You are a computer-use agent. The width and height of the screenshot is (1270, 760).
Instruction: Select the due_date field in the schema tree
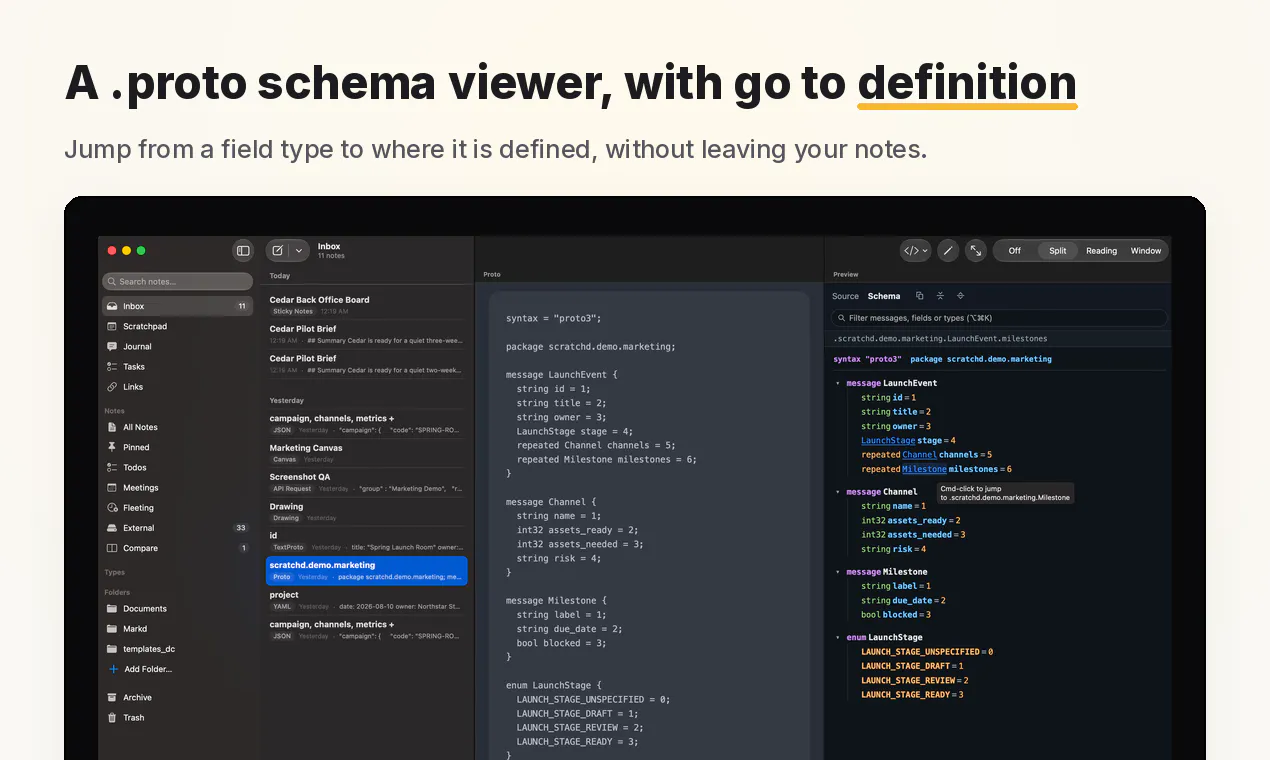(x=903, y=600)
